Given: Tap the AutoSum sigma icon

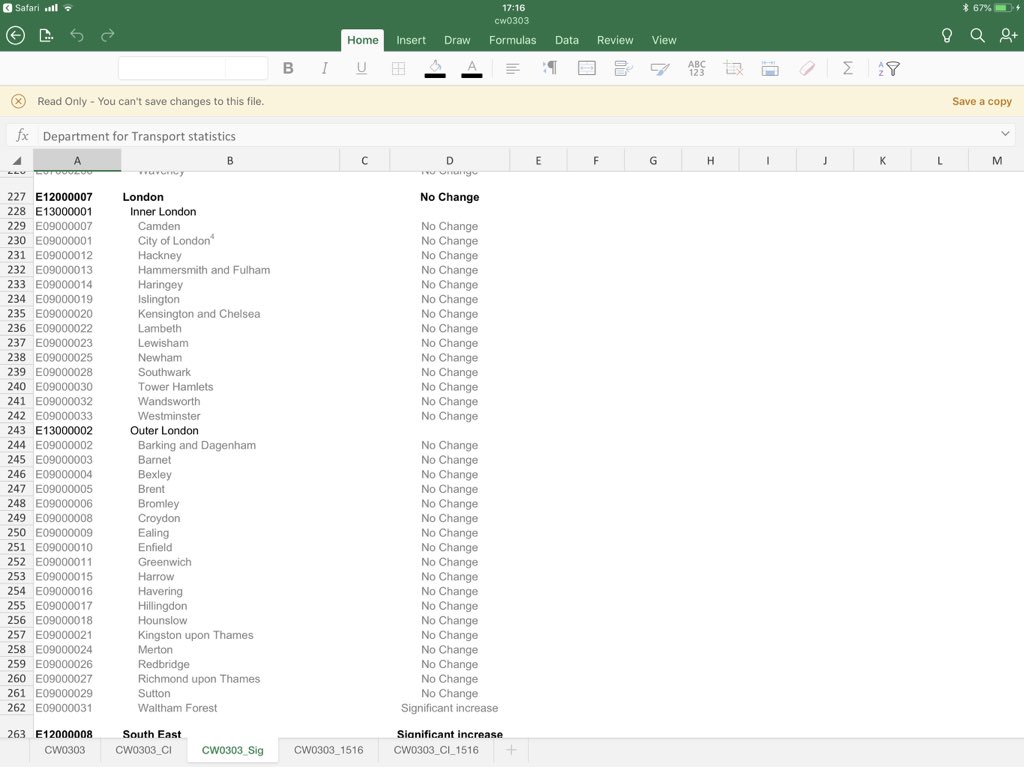Looking at the screenshot, I should pos(848,68).
